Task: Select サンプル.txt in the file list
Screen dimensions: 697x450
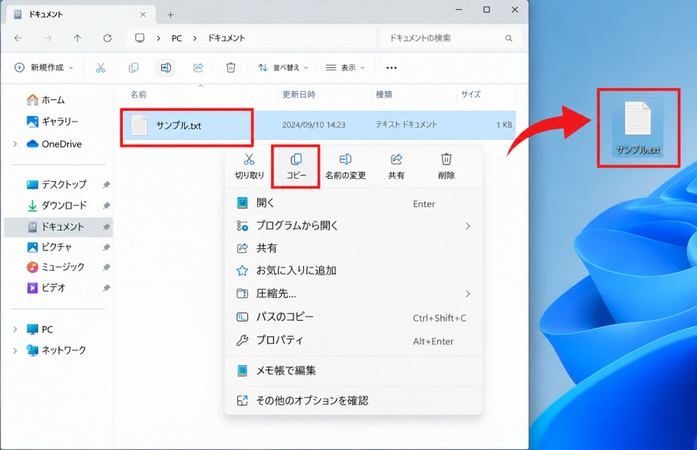Action: (x=178, y=125)
